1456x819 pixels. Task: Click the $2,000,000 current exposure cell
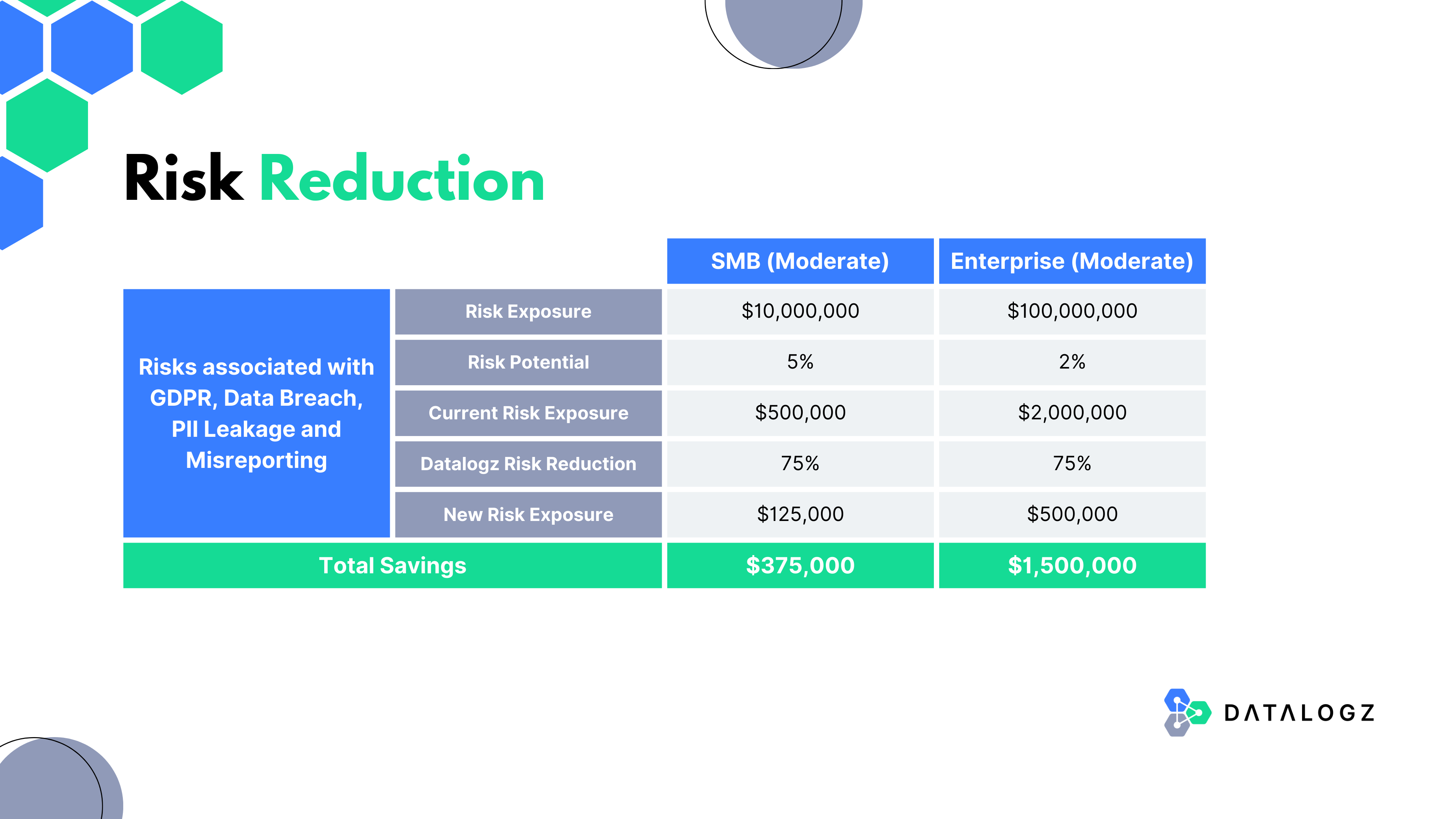coord(1072,413)
